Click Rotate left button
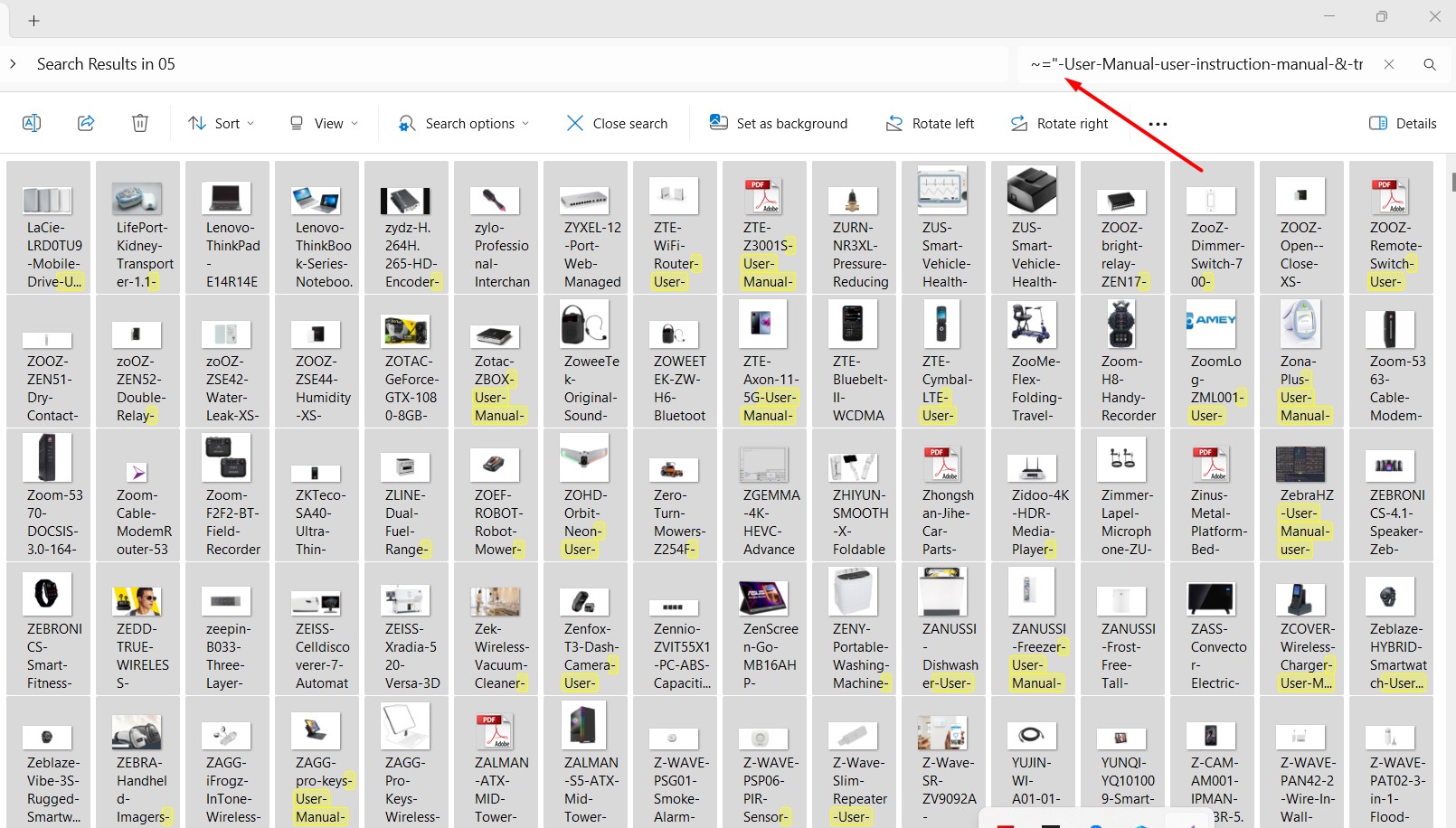Screen dimensions: 1456x828 [930, 123]
